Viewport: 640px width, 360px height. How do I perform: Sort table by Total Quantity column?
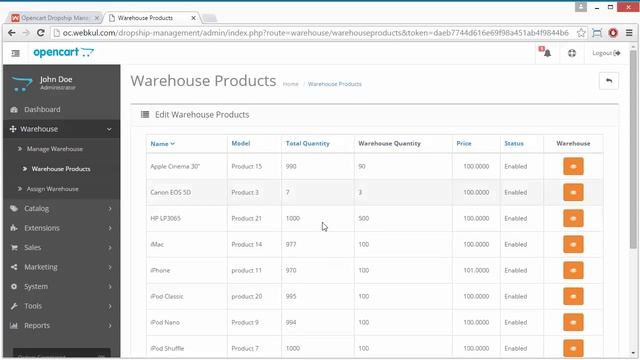coord(307,143)
